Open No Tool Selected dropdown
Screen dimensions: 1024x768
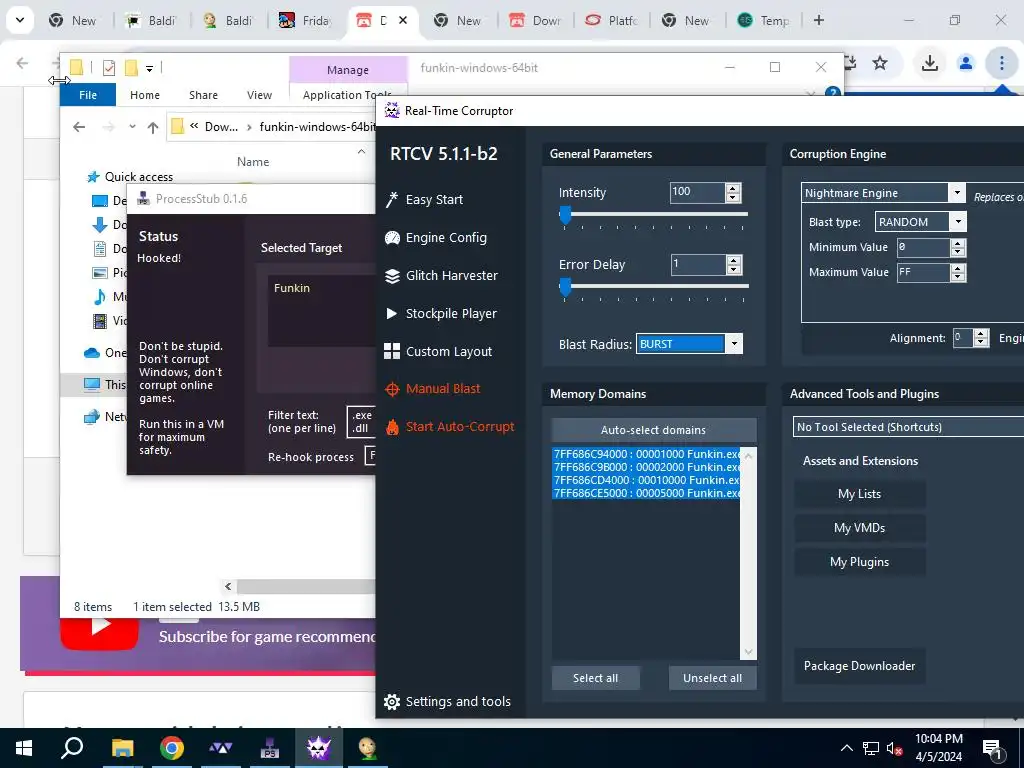[x=908, y=427]
